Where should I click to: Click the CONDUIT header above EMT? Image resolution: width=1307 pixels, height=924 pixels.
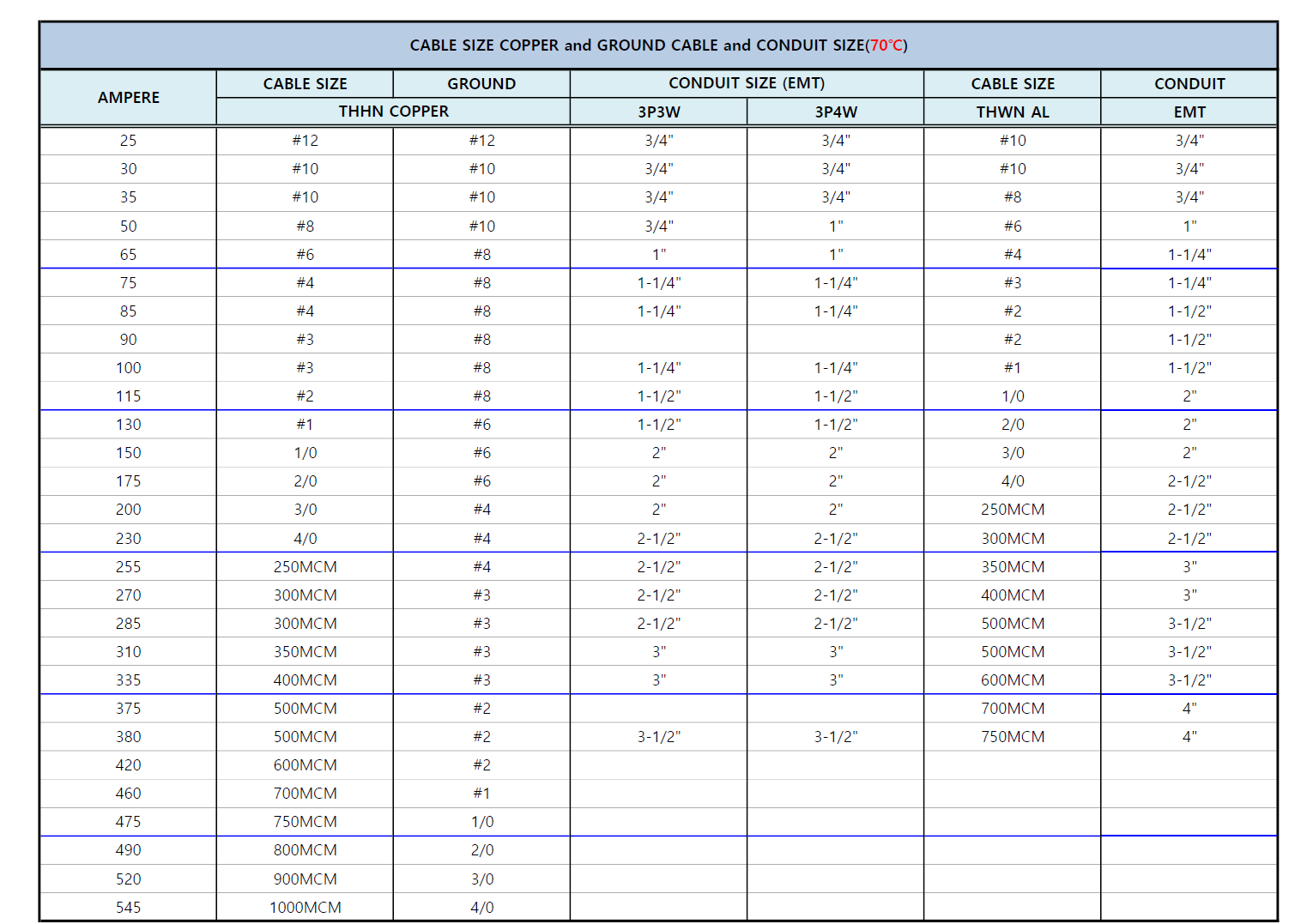[1189, 84]
